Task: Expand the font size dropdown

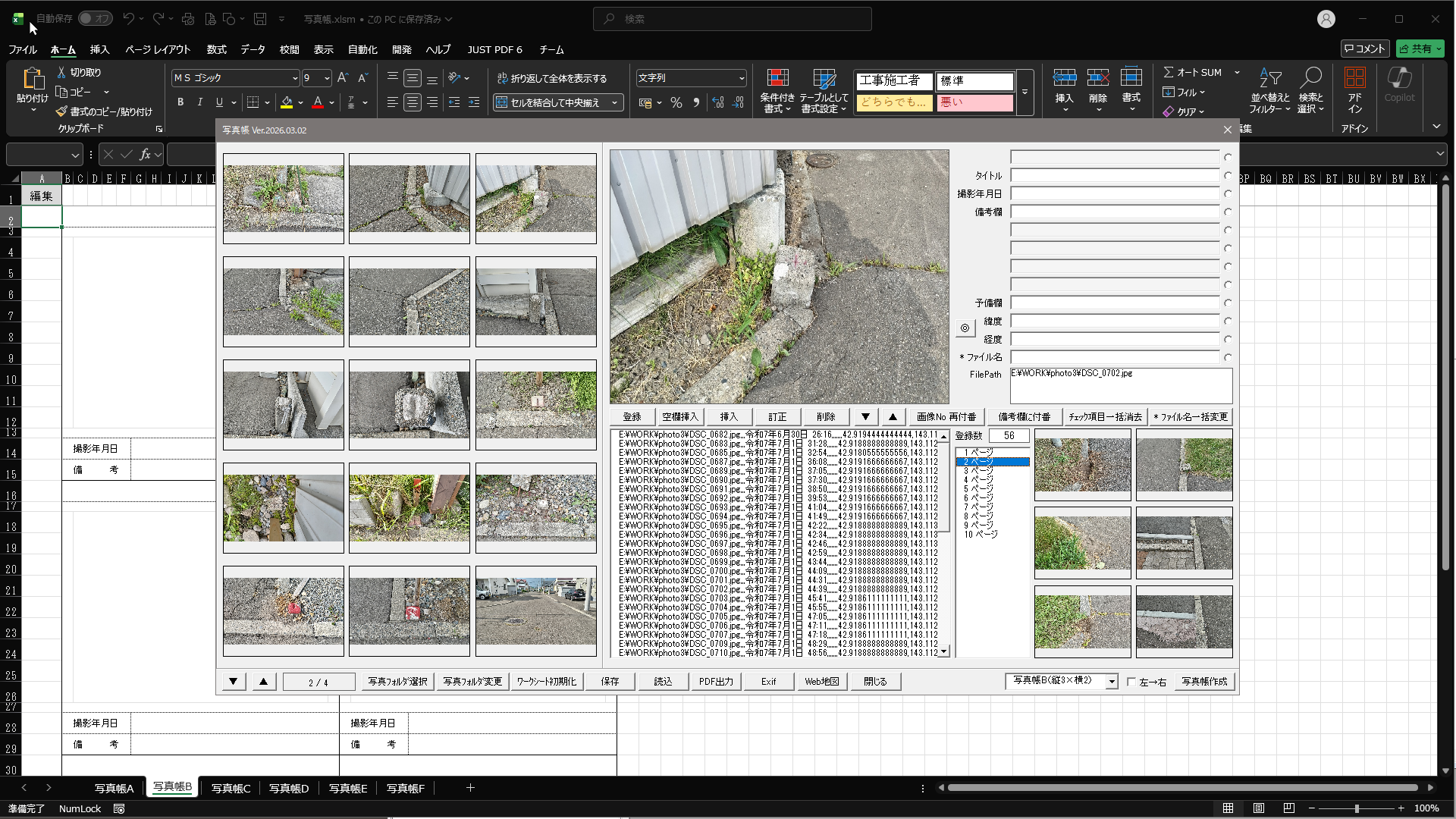Action: [x=327, y=78]
